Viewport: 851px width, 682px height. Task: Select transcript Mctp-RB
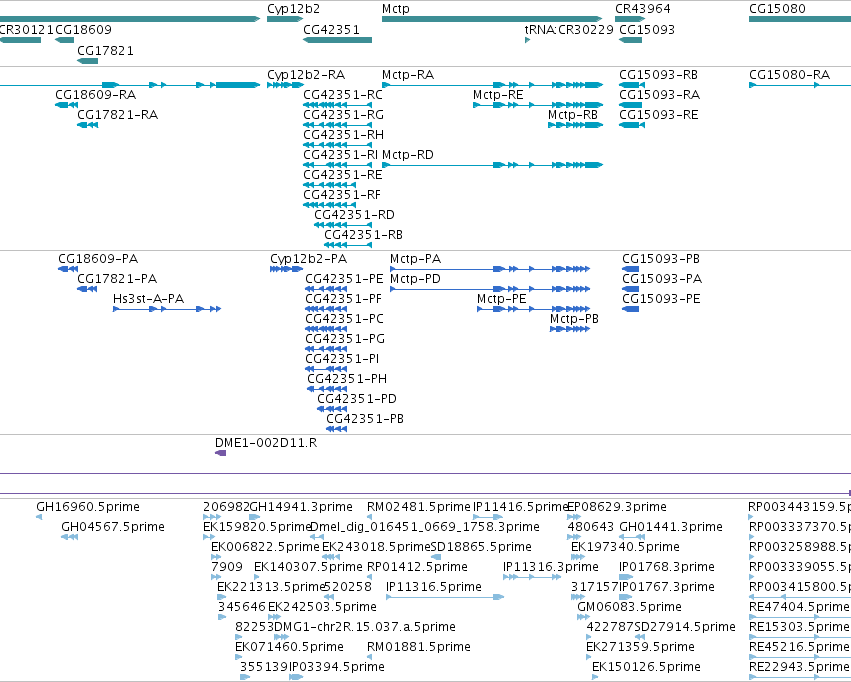click(573, 115)
